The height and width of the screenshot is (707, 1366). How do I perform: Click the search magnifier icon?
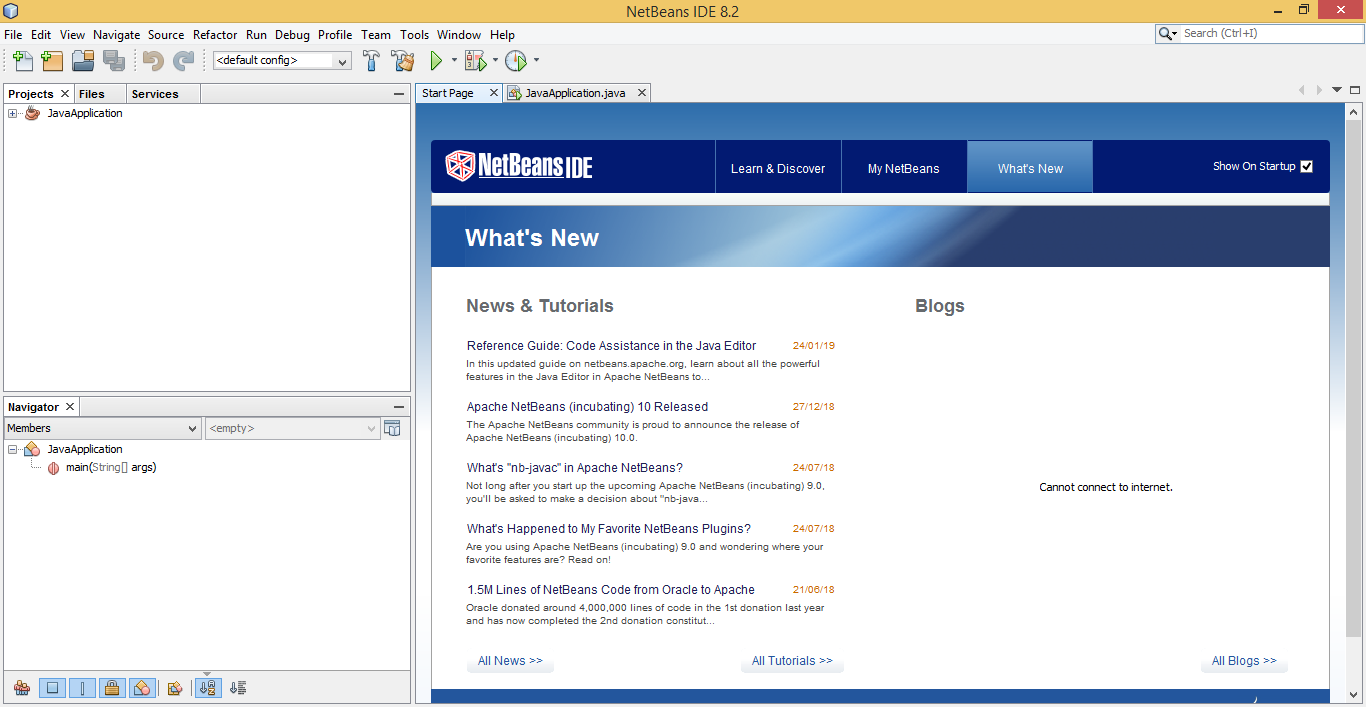[1166, 33]
